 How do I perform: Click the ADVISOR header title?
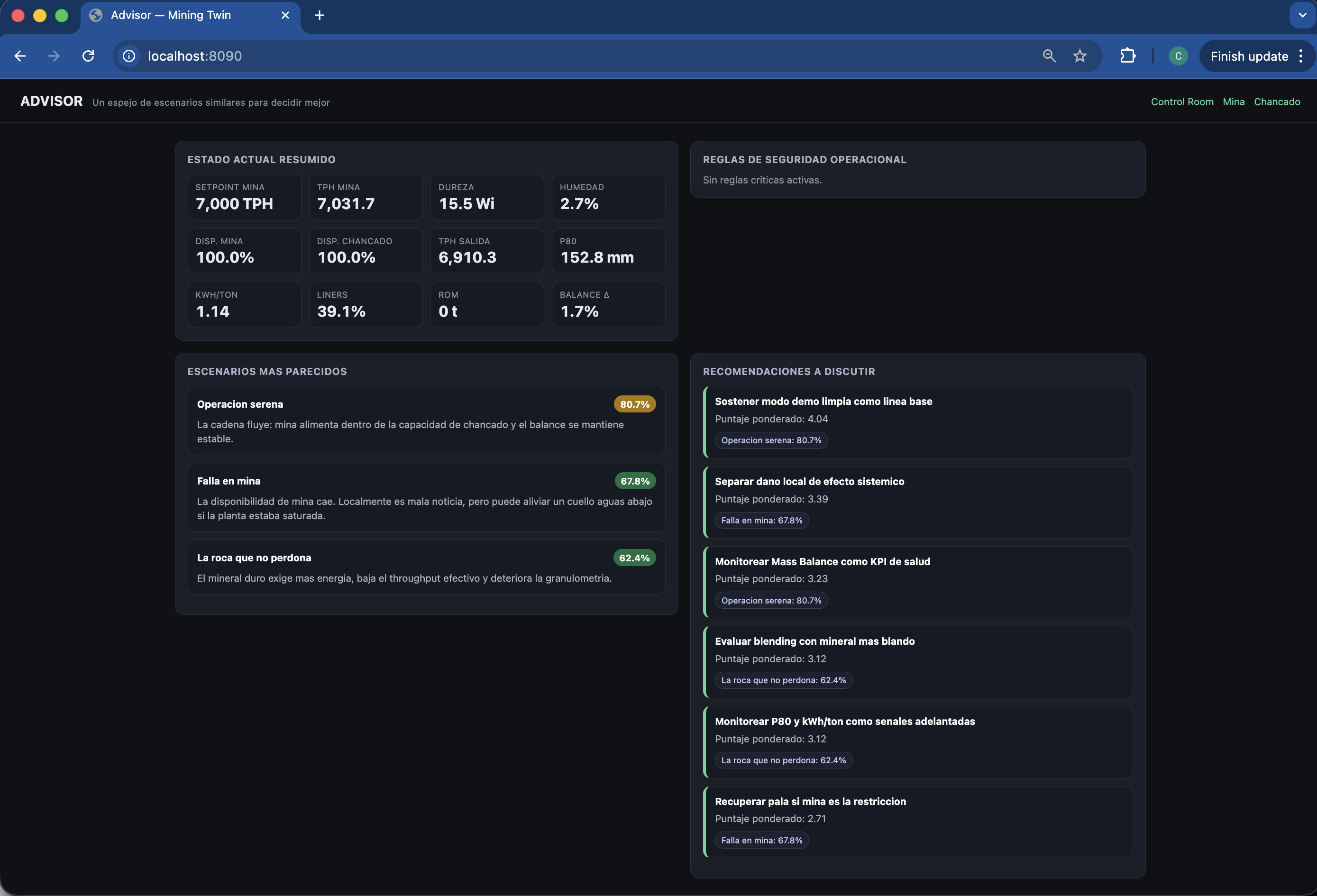52,101
